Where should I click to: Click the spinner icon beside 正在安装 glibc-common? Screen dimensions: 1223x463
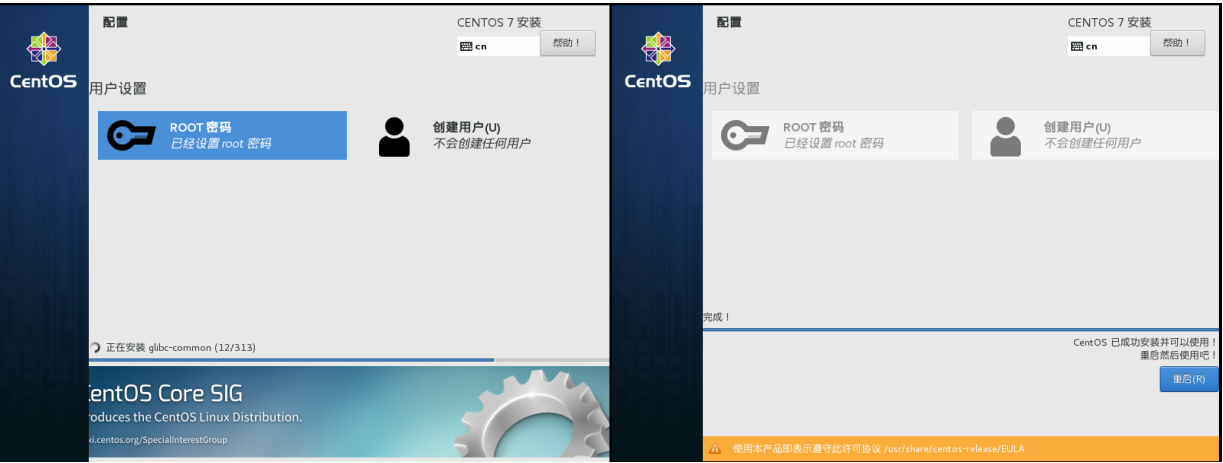(95, 348)
